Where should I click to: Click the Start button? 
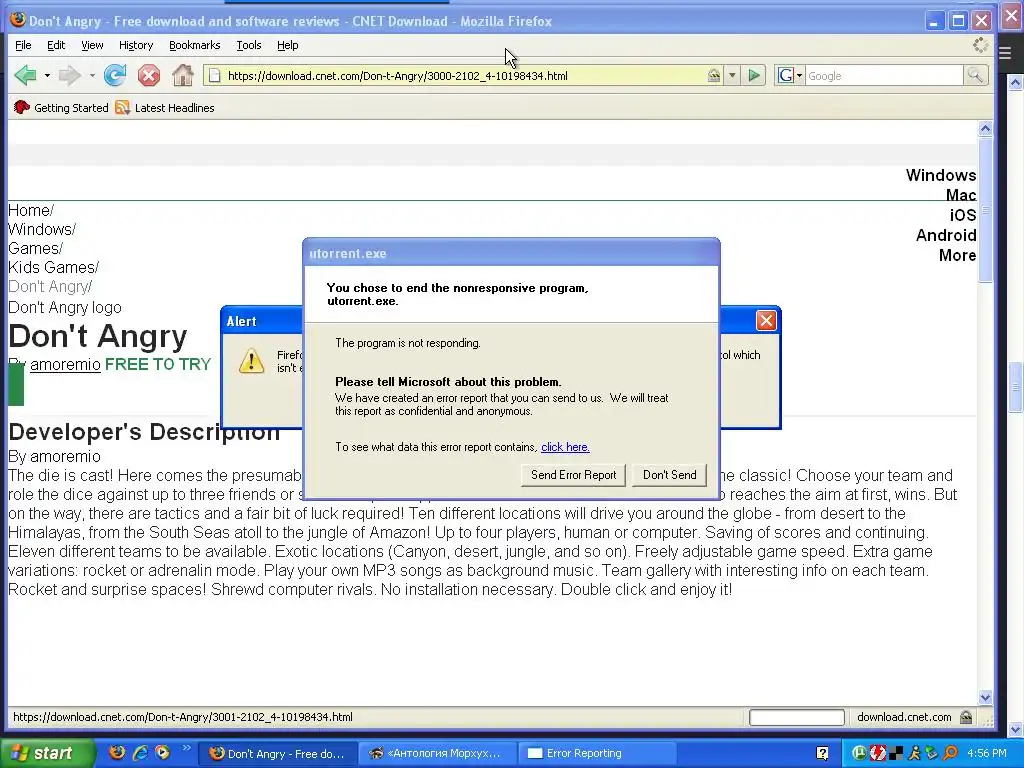tap(47, 753)
